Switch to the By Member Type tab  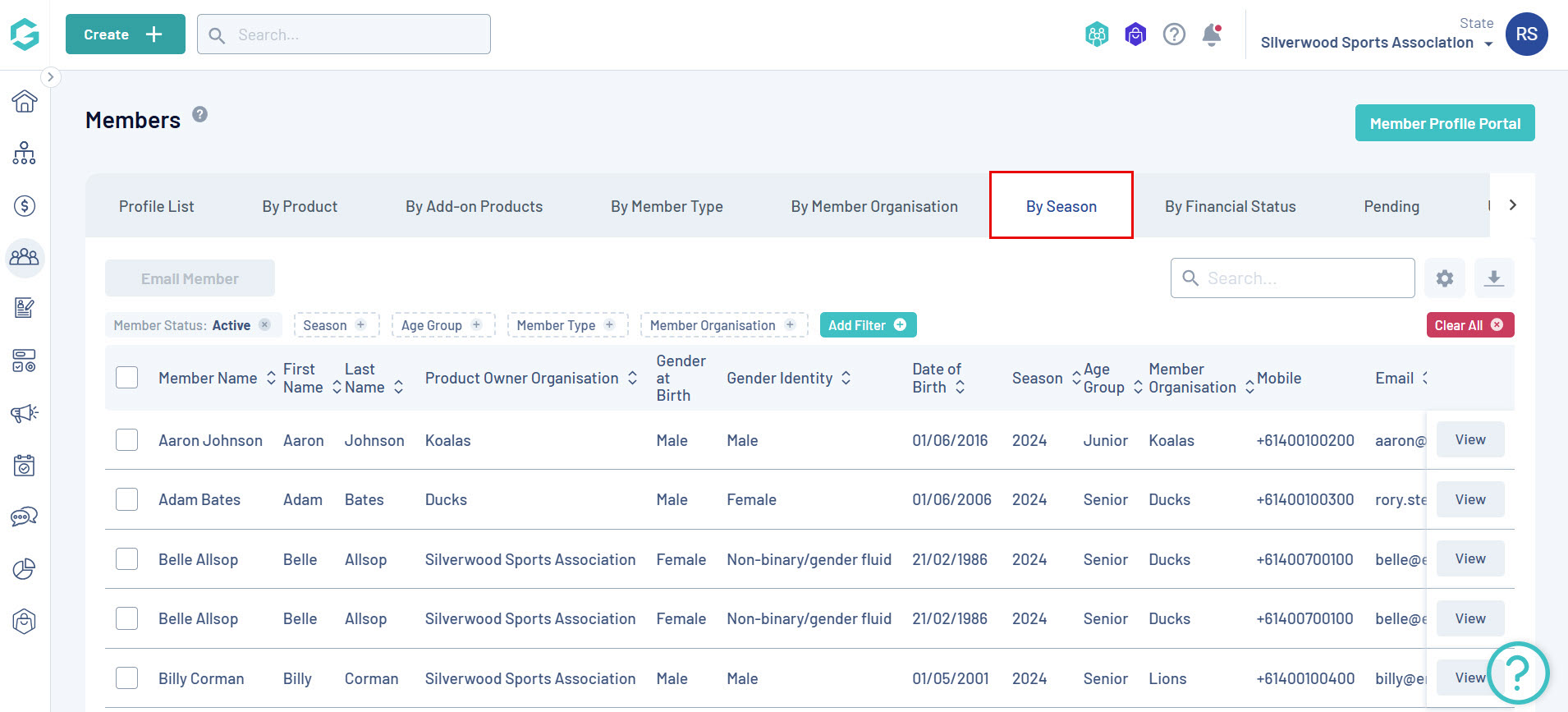(x=667, y=207)
